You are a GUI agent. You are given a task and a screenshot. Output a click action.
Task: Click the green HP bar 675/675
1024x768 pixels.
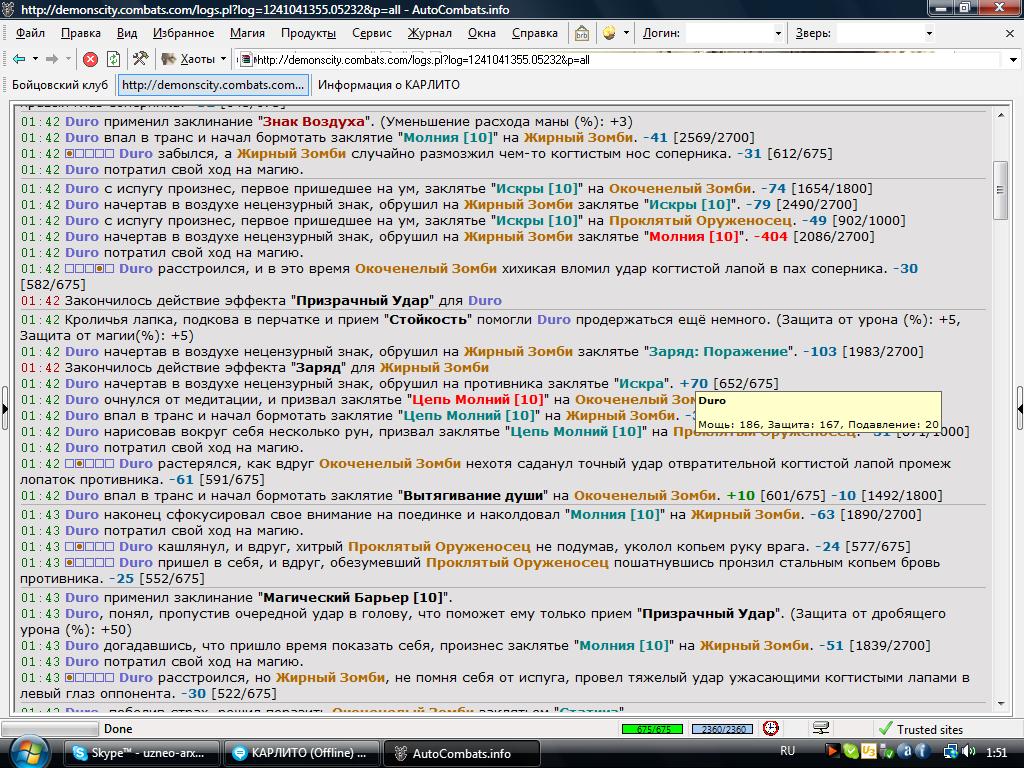coord(652,729)
